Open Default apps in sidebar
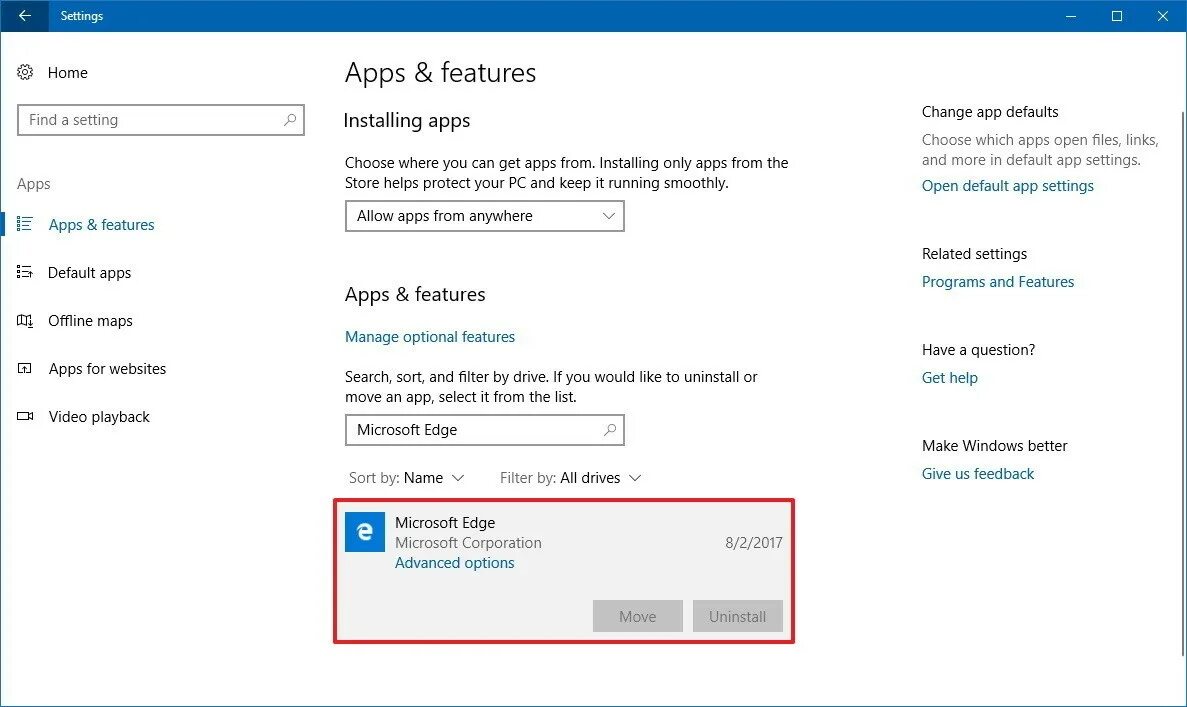Screen dimensions: 1187x707 click(x=89, y=273)
